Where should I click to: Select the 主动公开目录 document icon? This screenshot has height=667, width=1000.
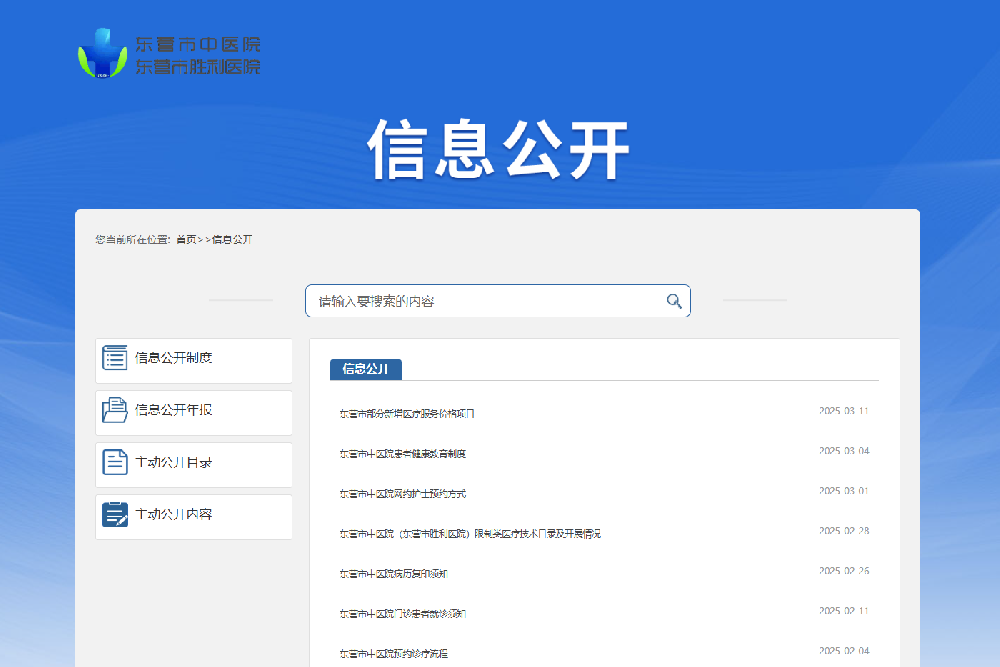pos(114,461)
